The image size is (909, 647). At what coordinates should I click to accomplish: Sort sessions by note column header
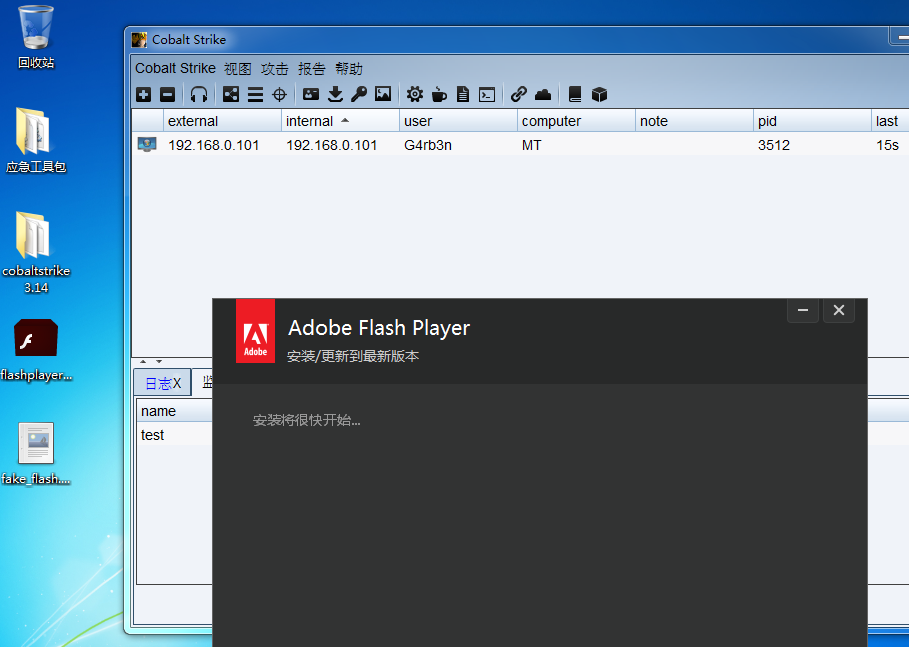pos(695,121)
